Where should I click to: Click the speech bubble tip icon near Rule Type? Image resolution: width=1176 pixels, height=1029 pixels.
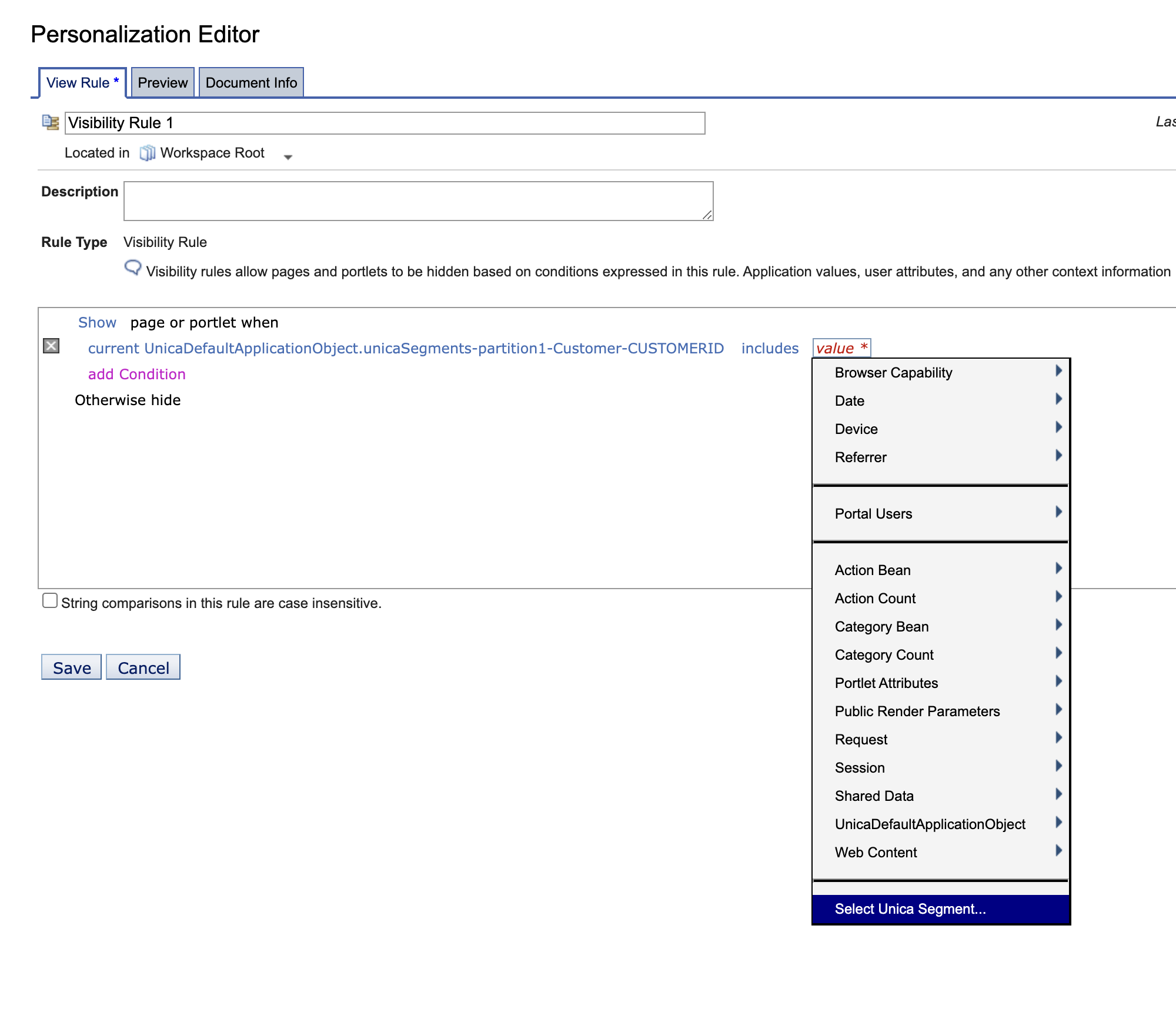point(133,268)
